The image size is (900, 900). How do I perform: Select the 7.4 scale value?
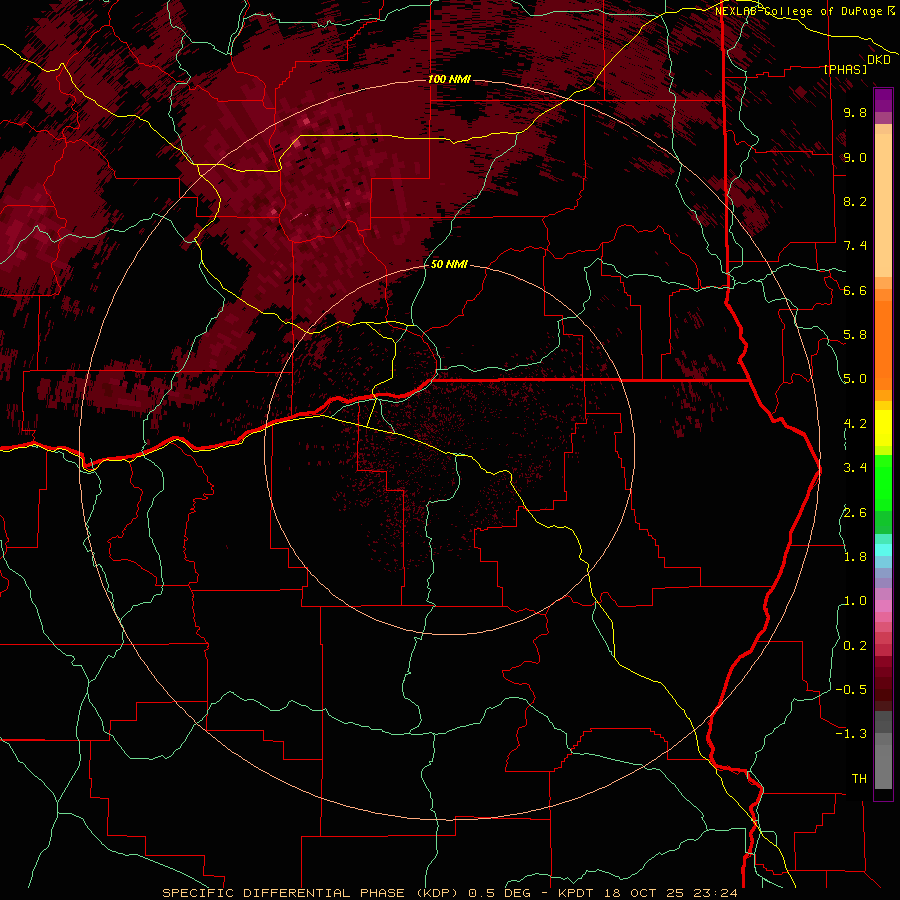[x=855, y=246]
